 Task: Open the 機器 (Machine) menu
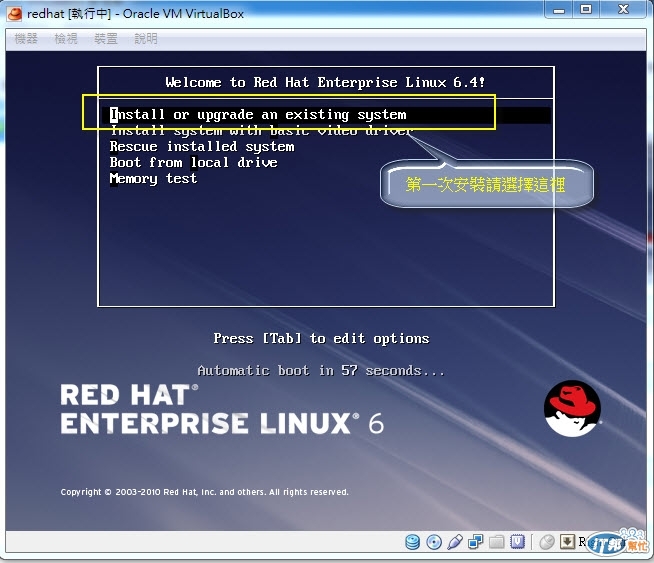[26, 39]
